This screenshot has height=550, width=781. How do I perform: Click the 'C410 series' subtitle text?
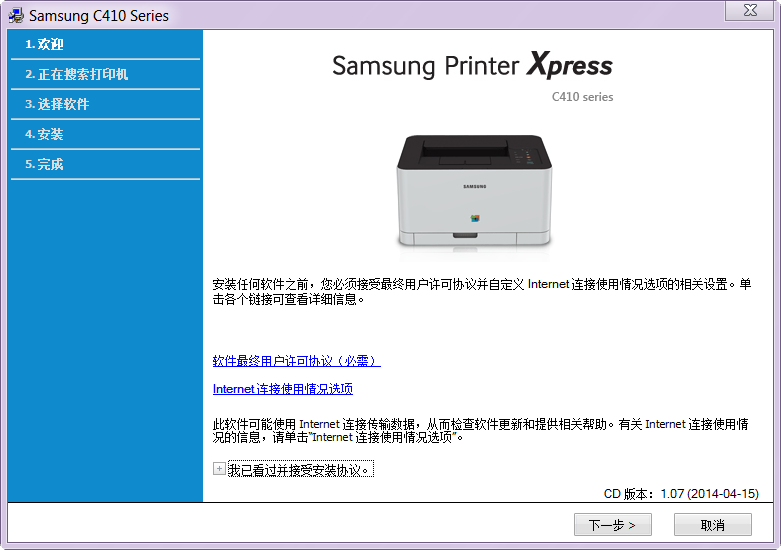point(582,97)
